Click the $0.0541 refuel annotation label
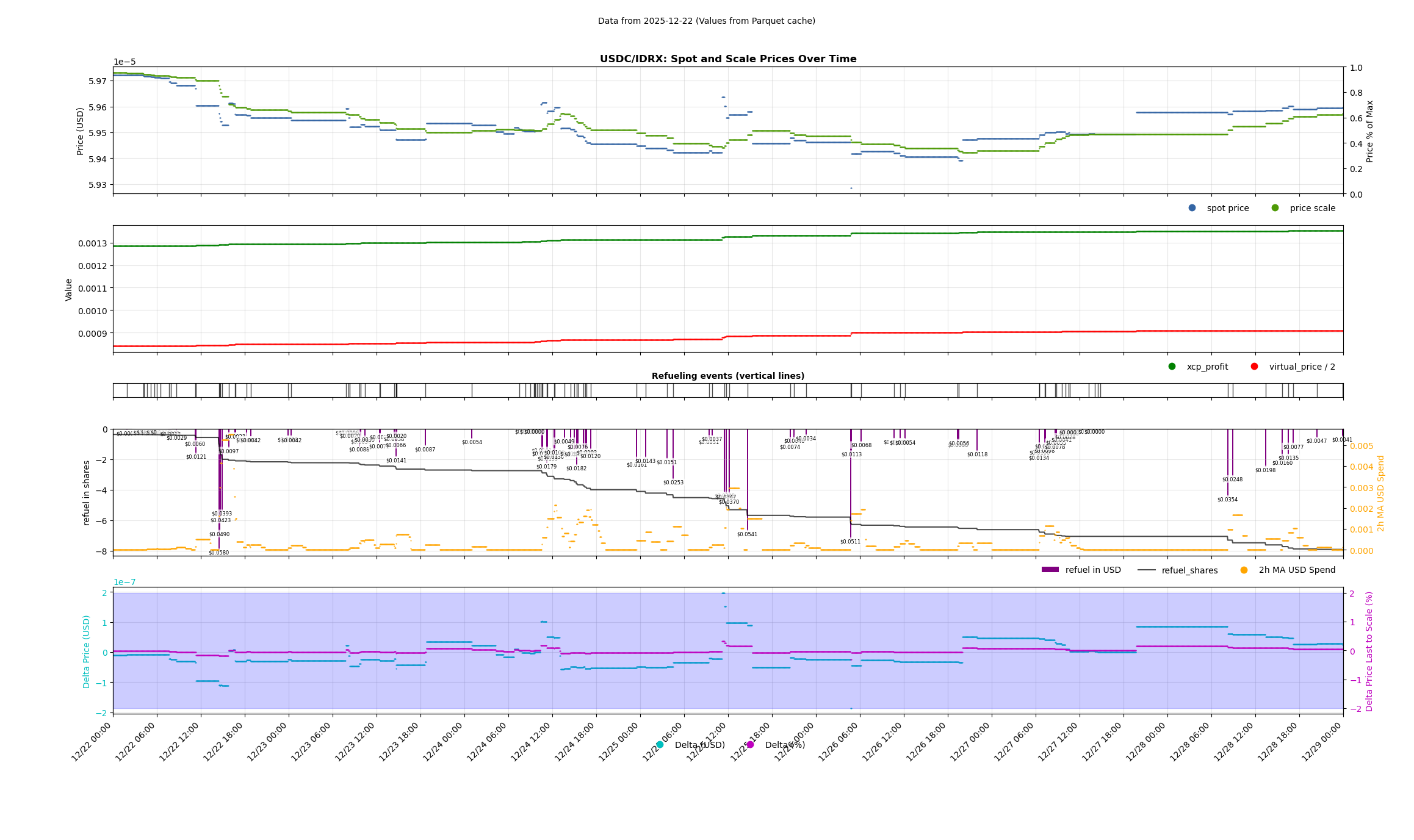 click(747, 534)
